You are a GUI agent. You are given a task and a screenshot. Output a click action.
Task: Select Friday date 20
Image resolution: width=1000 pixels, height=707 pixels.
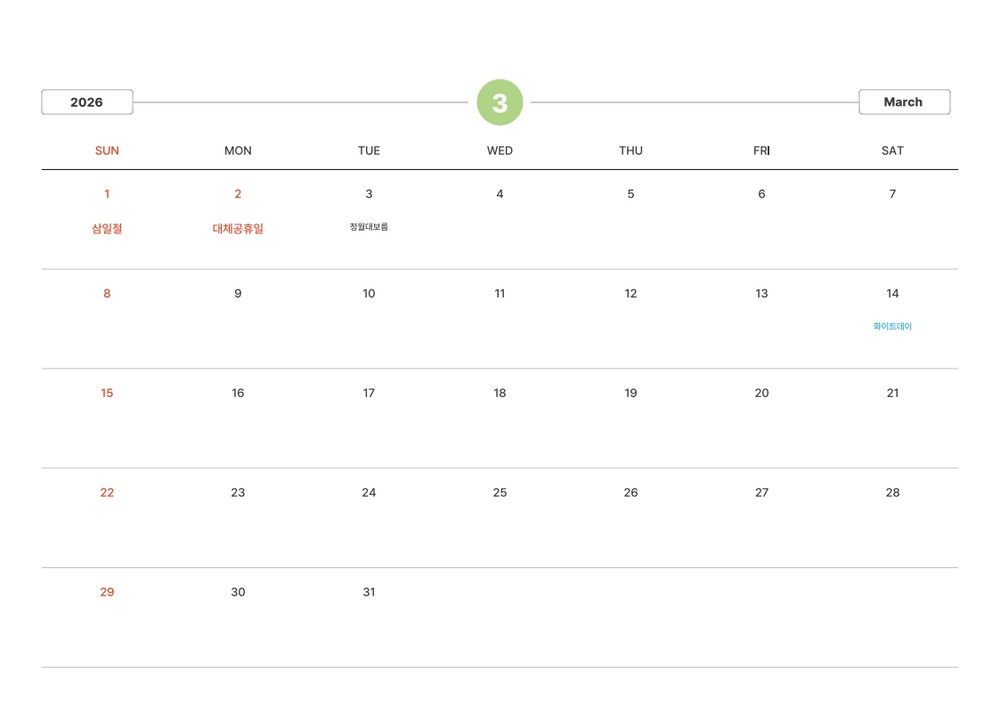tap(762, 393)
